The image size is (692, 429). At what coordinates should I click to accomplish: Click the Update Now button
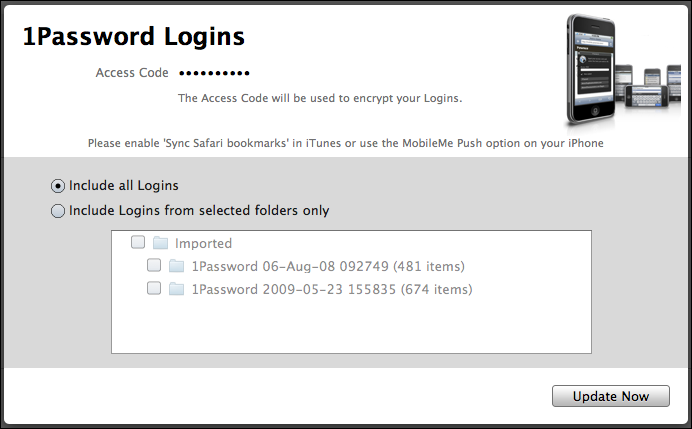coord(611,396)
